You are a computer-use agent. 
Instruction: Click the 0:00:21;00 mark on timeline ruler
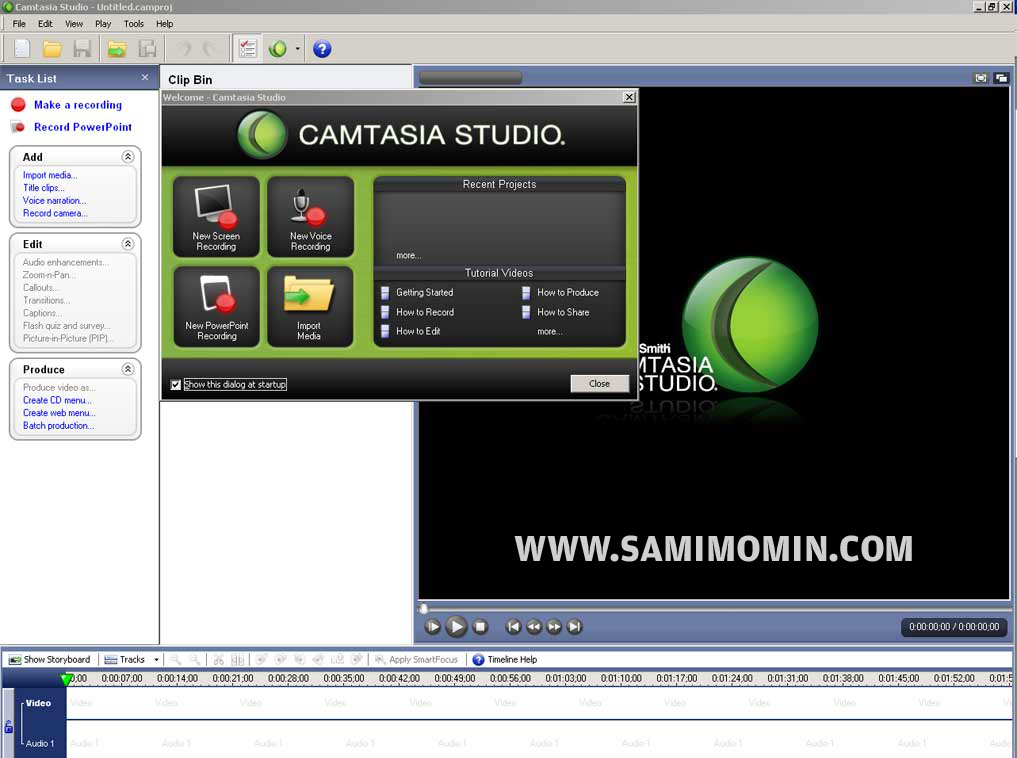233,678
